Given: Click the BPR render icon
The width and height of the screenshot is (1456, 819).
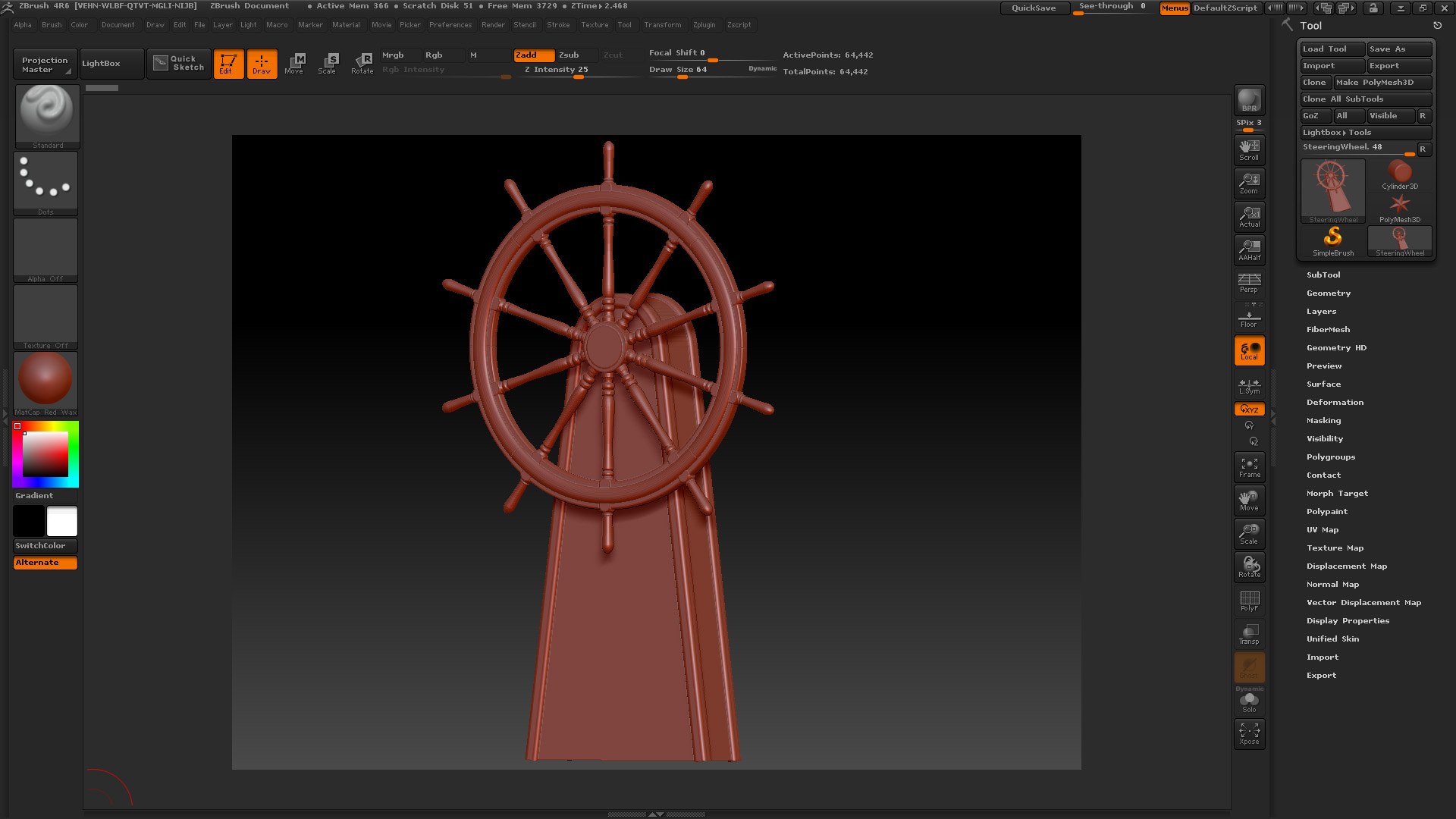Looking at the screenshot, I should (x=1249, y=100).
